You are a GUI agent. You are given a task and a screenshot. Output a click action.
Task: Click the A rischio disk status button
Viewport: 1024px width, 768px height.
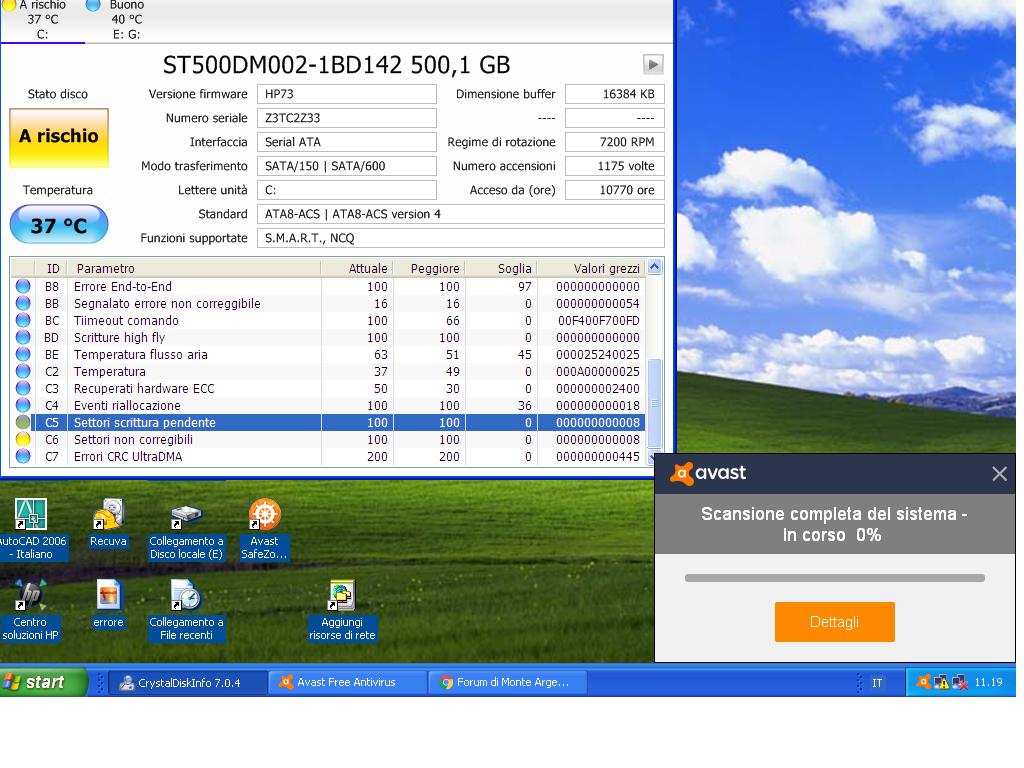pyautogui.click(x=59, y=137)
